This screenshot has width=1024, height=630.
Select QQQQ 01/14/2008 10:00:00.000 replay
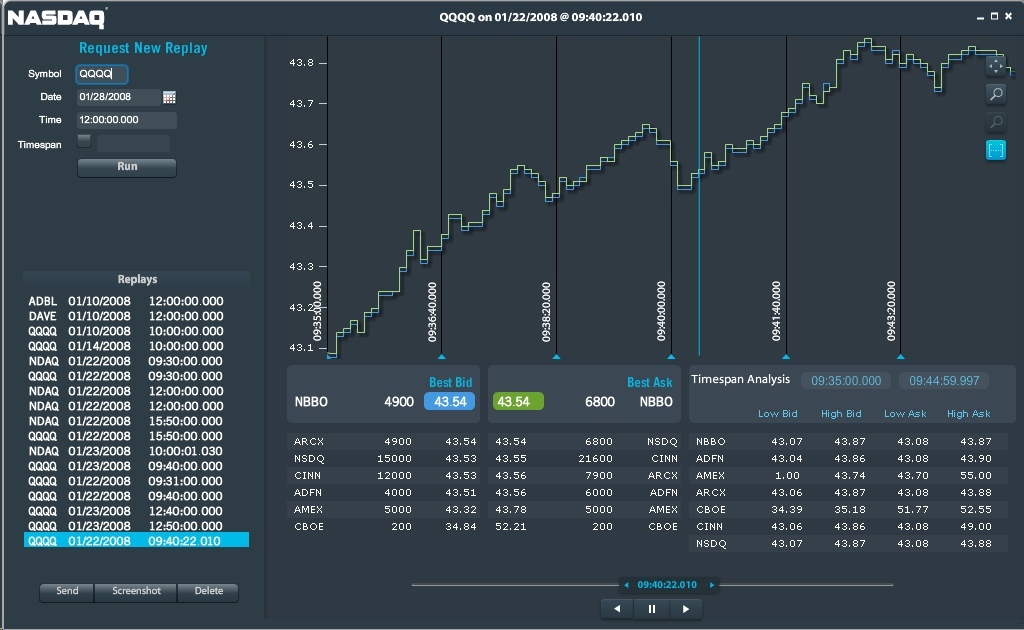[x=136, y=346]
